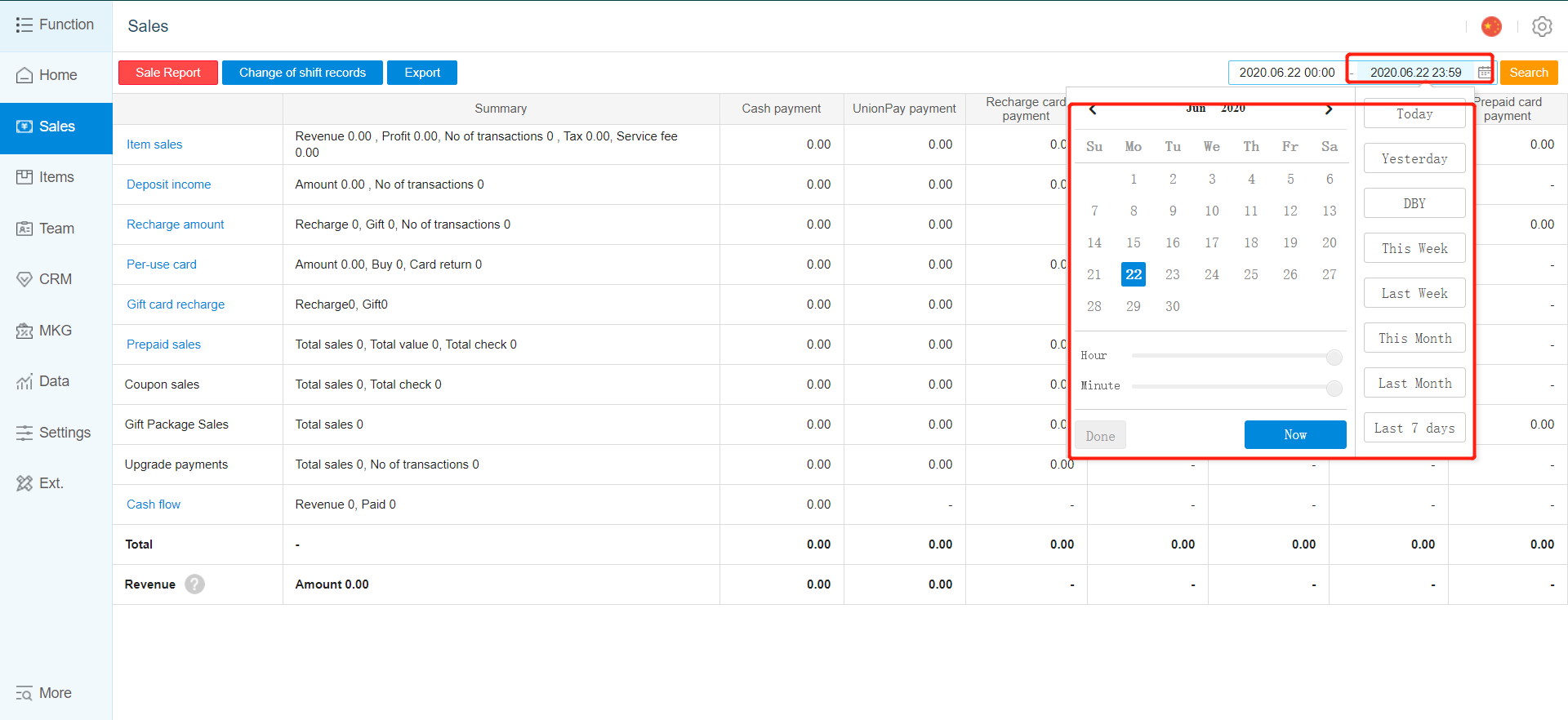Click the blue Now button

[1295, 435]
